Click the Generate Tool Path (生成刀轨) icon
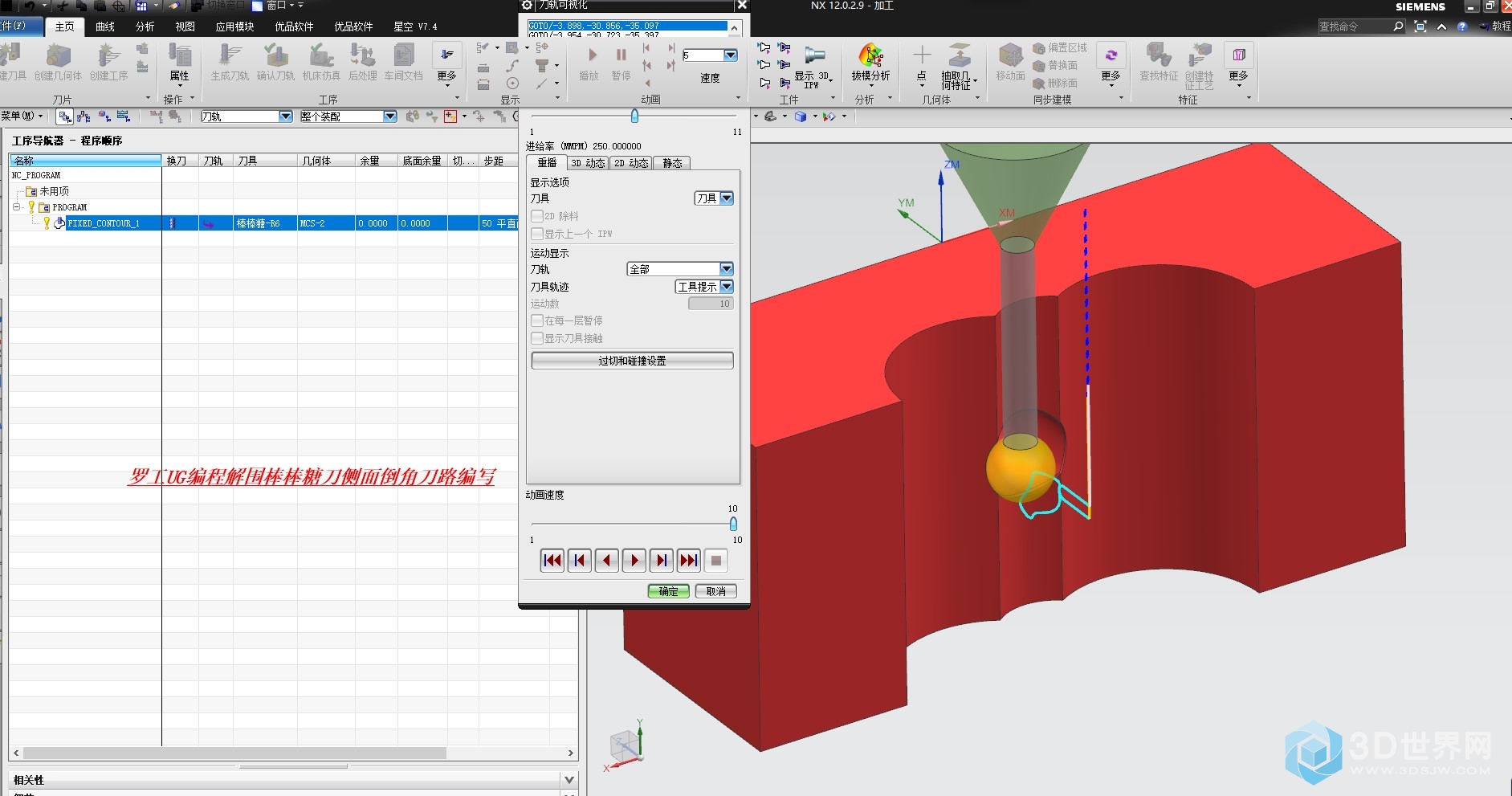The image size is (1512, 796). 230,56
